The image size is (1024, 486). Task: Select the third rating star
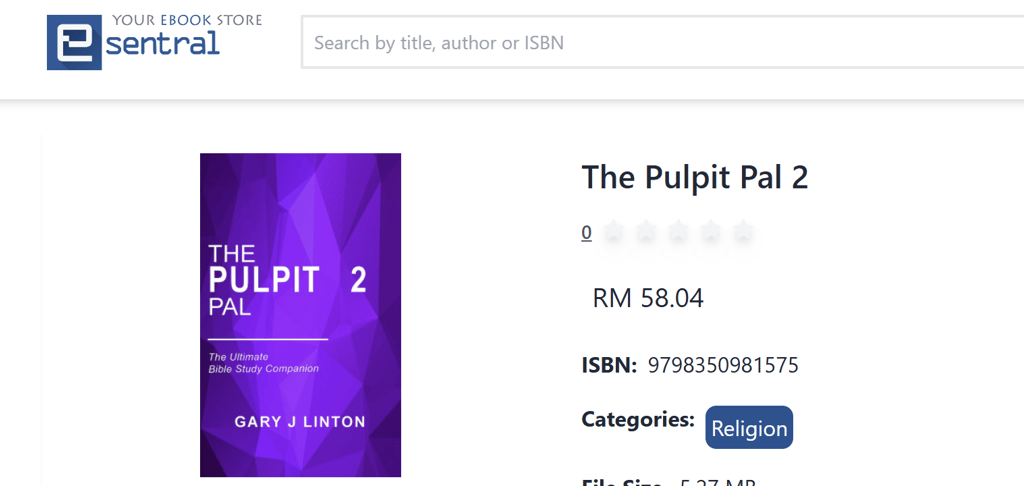pos(678,233)
